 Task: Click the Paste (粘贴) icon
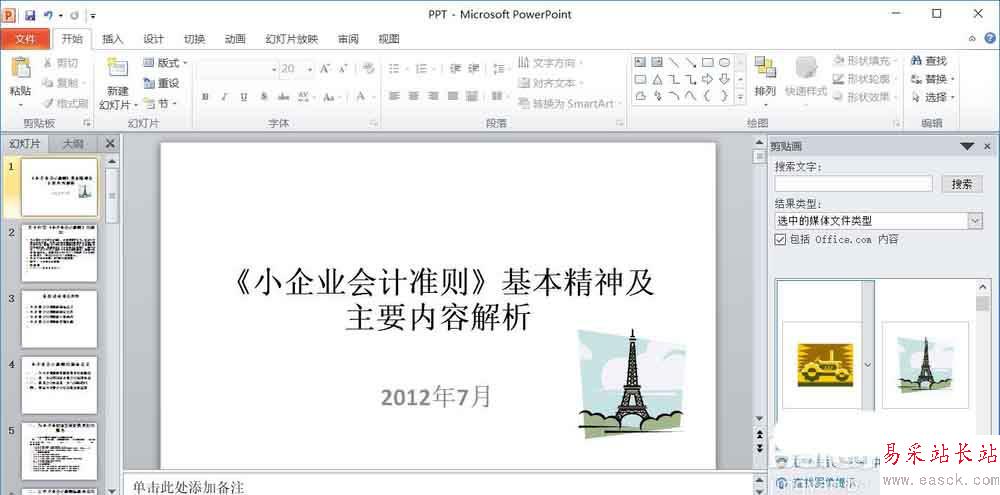click(21, 69)
